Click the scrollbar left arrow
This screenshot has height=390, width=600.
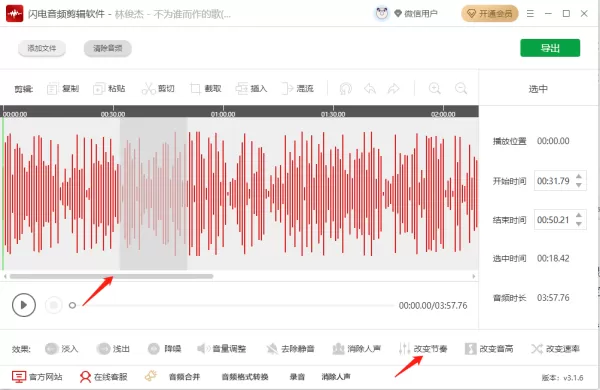point(5,276)
